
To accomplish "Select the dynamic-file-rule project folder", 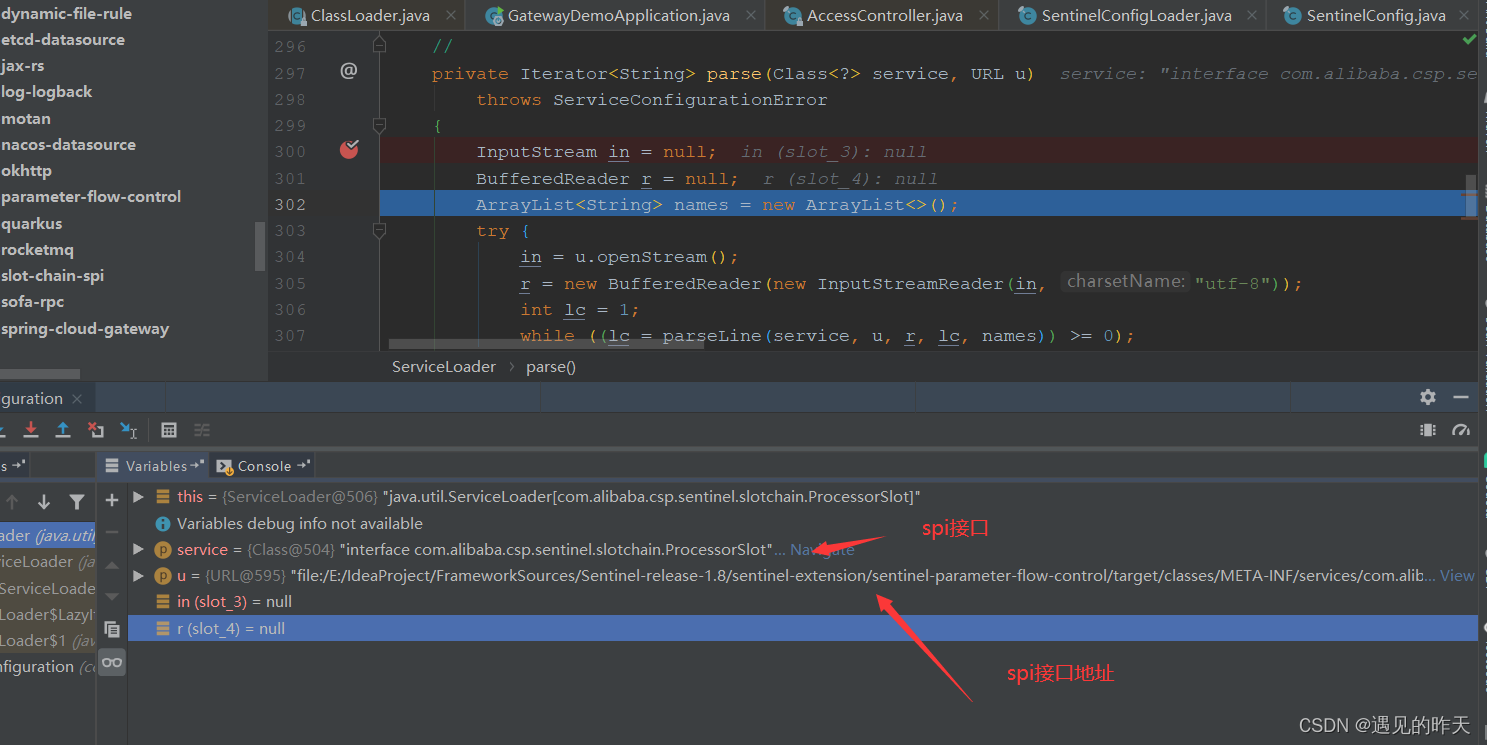I will pyautogui.click(x=66, y=13).
